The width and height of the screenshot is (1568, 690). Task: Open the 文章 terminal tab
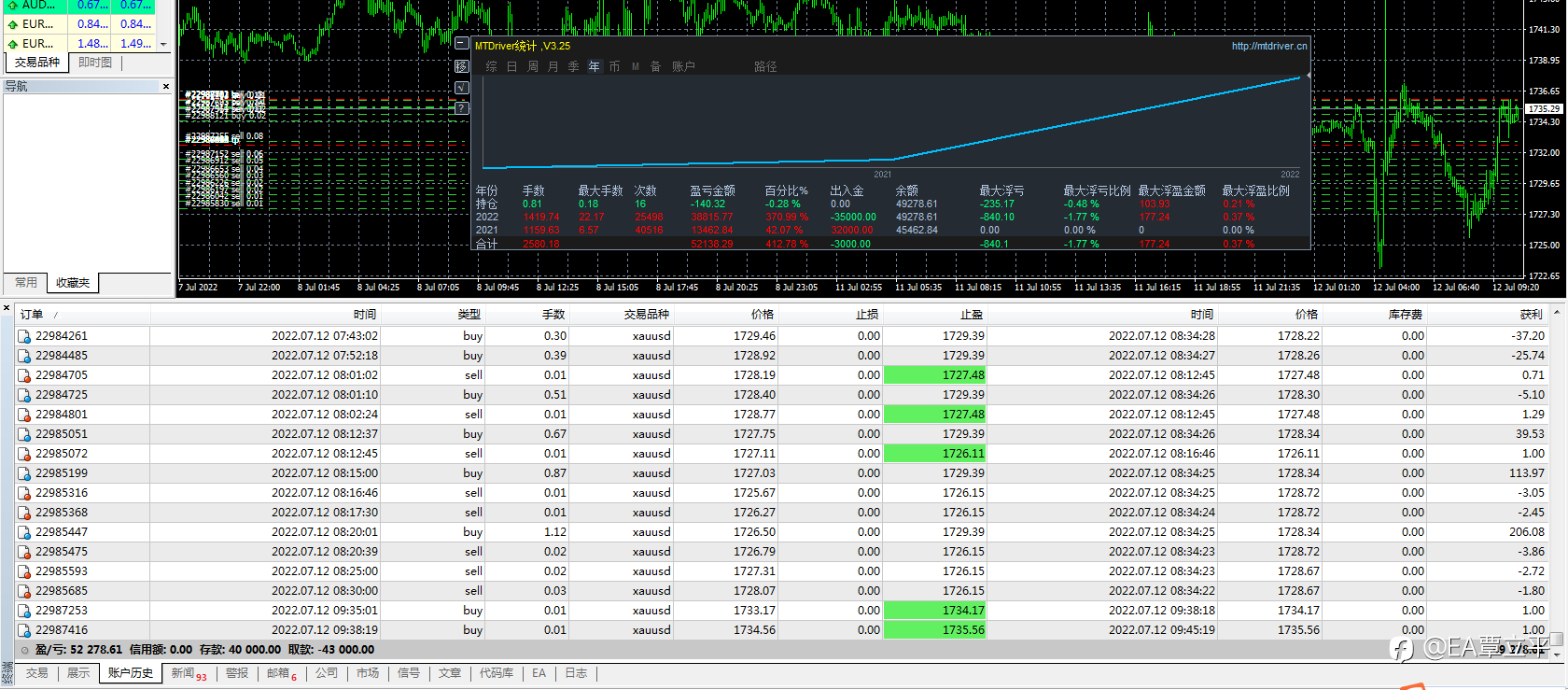click(450, 673)
